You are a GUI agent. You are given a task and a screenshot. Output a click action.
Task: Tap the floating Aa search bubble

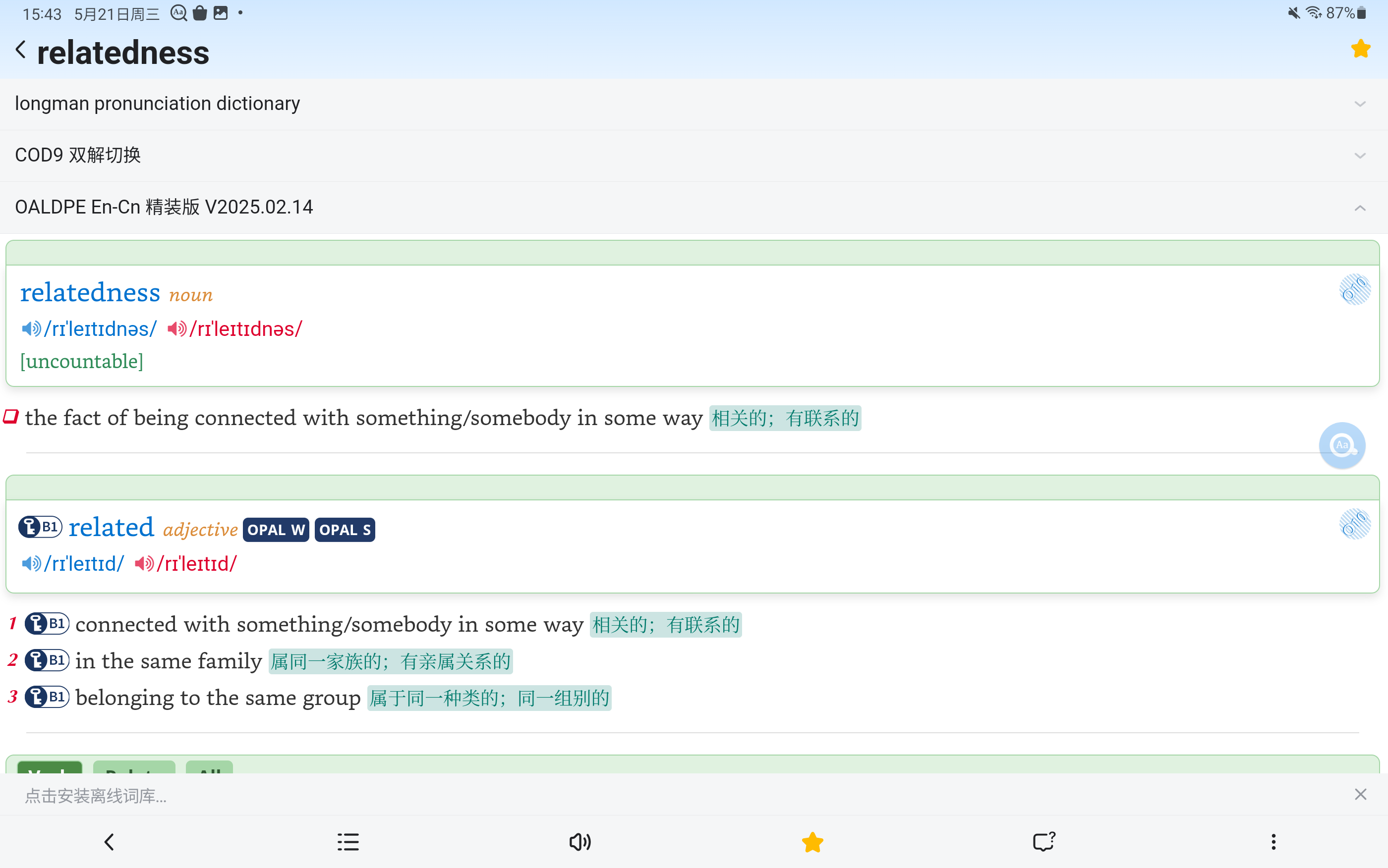(x=1342, y=445)
